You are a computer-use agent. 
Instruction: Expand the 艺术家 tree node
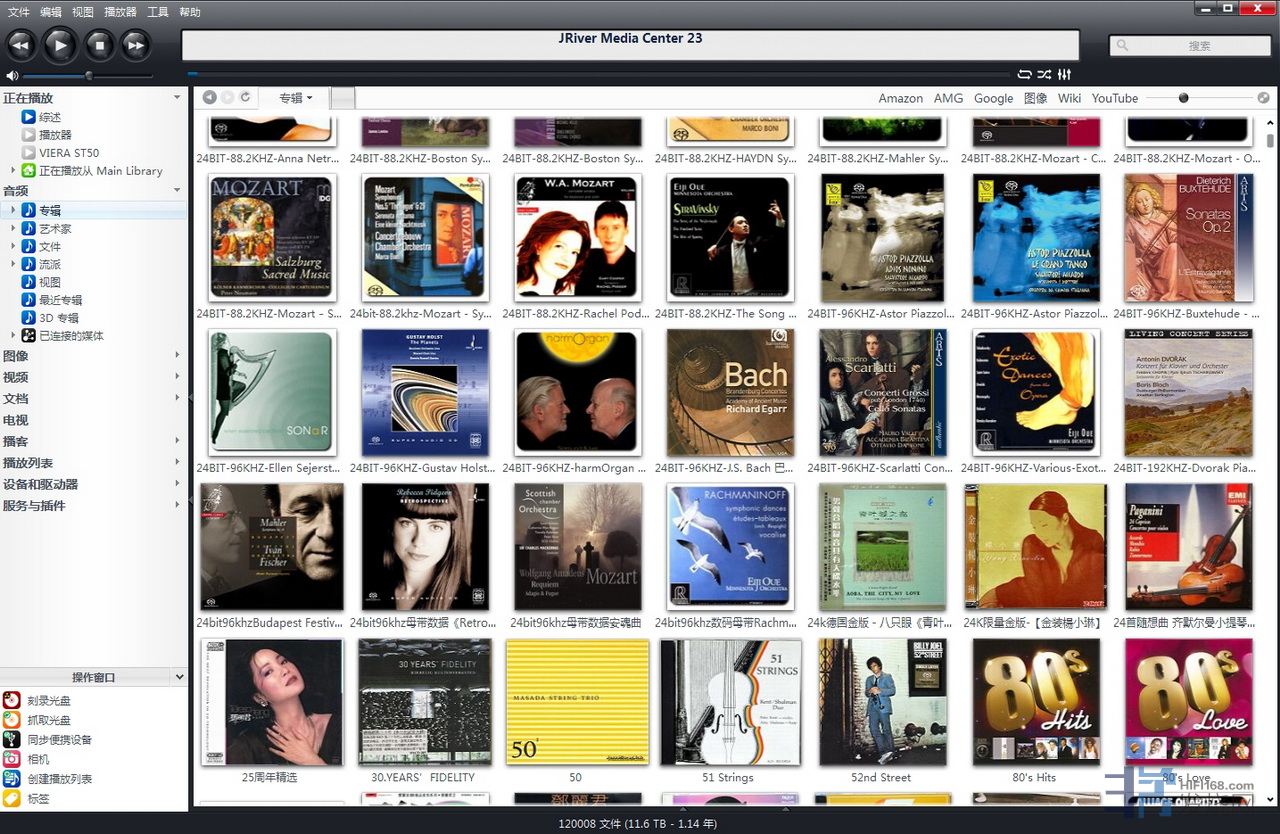coord(13,228)
